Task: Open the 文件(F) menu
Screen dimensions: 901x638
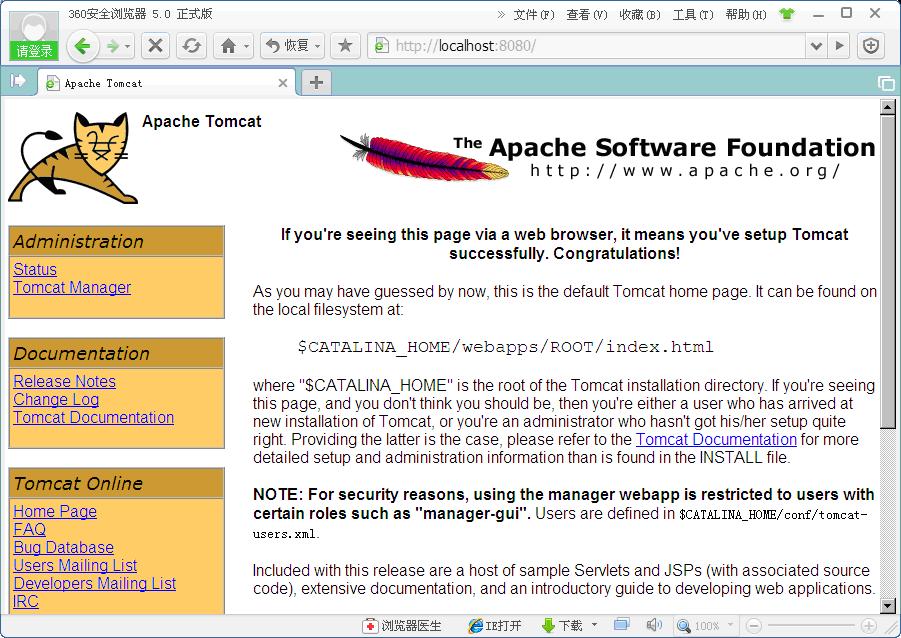Action: (534, 15)
